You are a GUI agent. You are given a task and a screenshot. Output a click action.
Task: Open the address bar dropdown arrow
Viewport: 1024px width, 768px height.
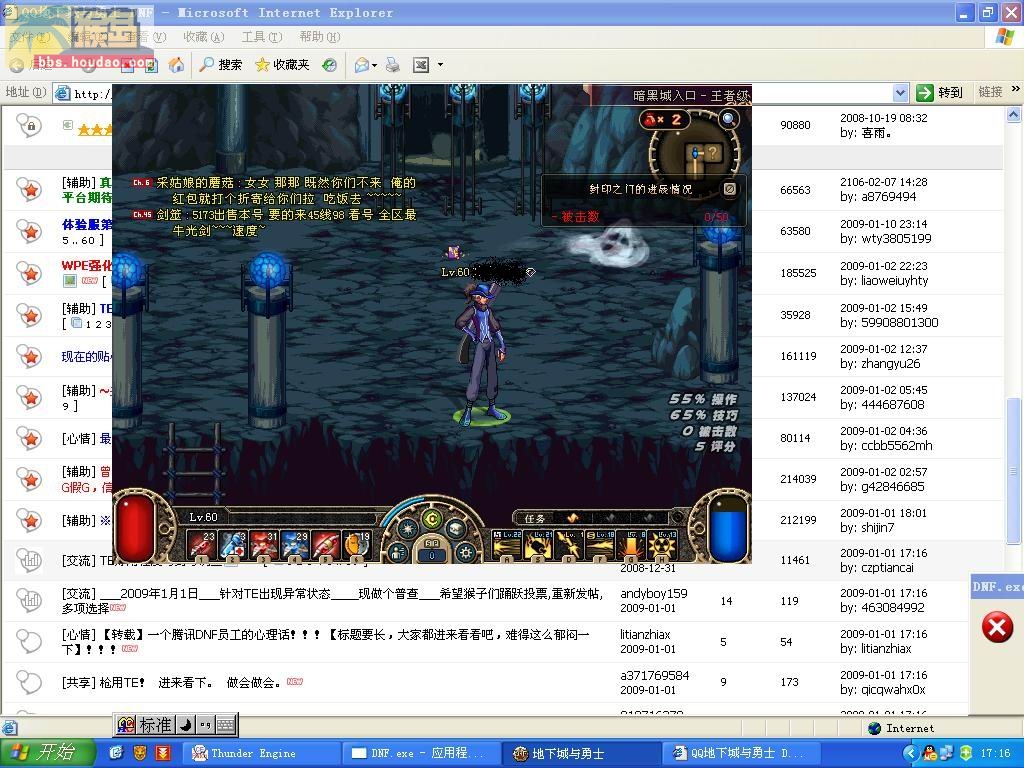click(900, 93)
